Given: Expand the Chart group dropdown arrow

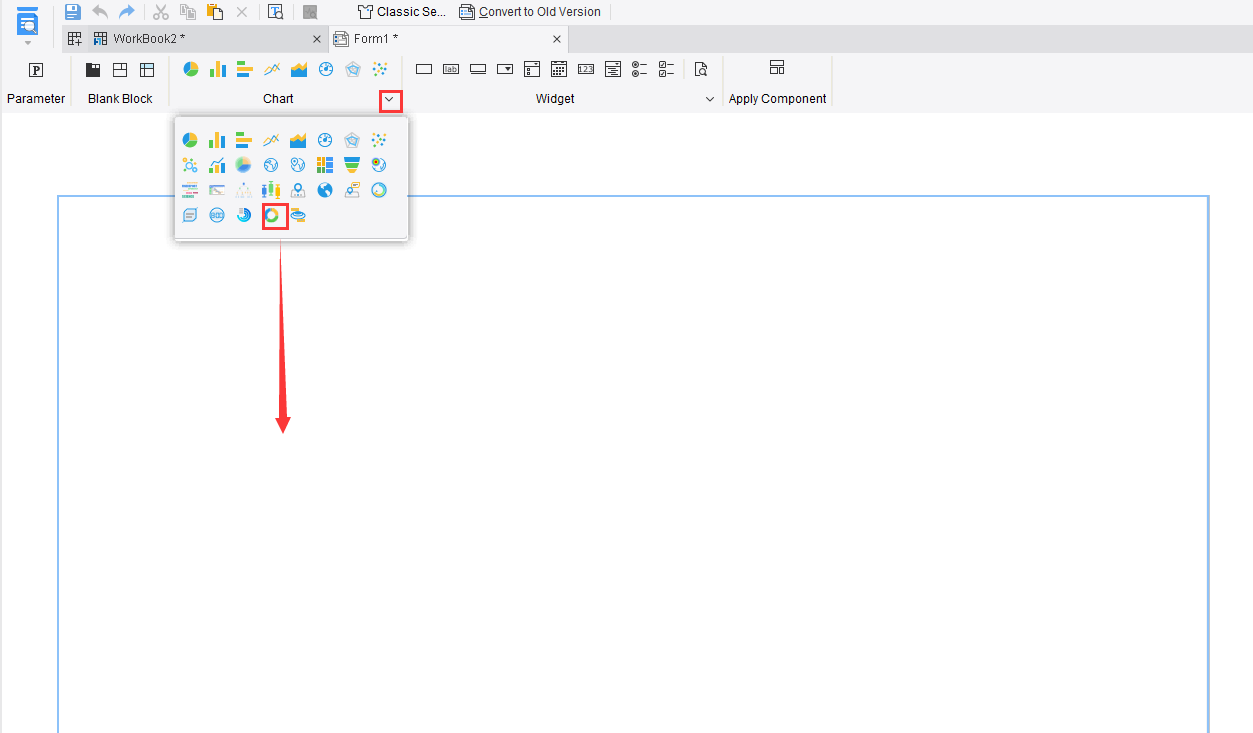Looking at the screenshot, I should [x=390, y=99].
